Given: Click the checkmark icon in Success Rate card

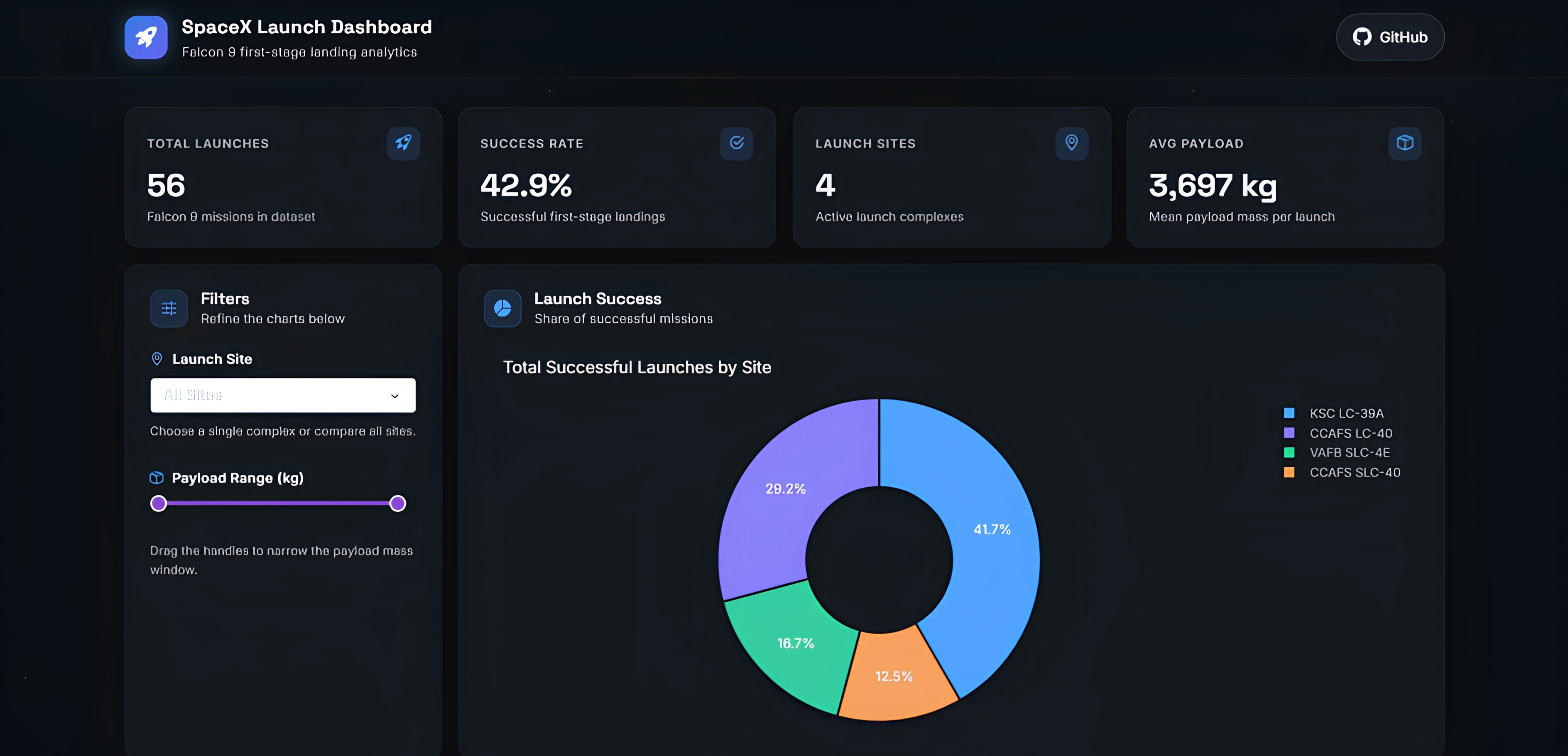Looking at the screenshot, I should [737, 143].
